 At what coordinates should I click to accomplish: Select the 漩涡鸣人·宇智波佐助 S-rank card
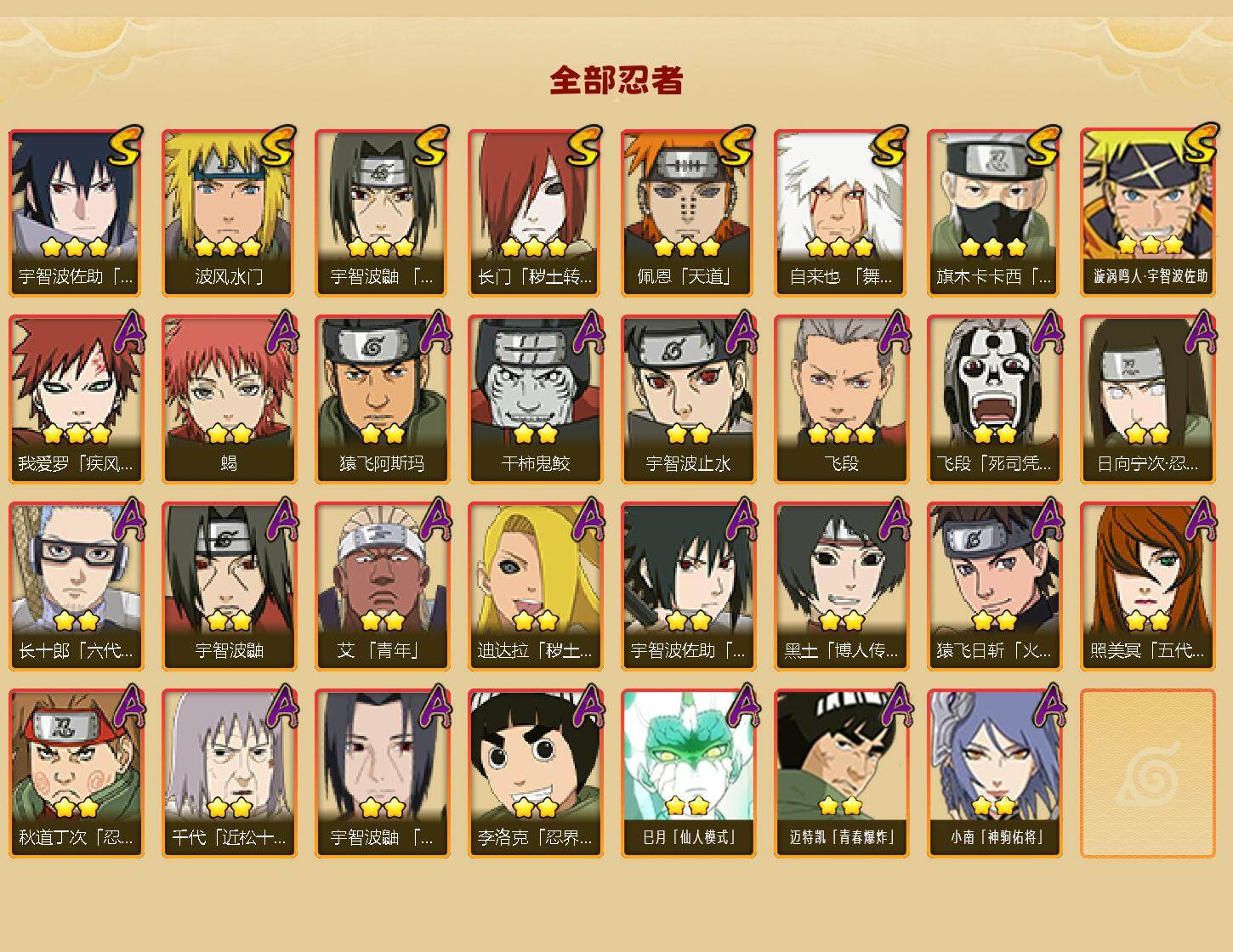click(x=1148, y=212)
